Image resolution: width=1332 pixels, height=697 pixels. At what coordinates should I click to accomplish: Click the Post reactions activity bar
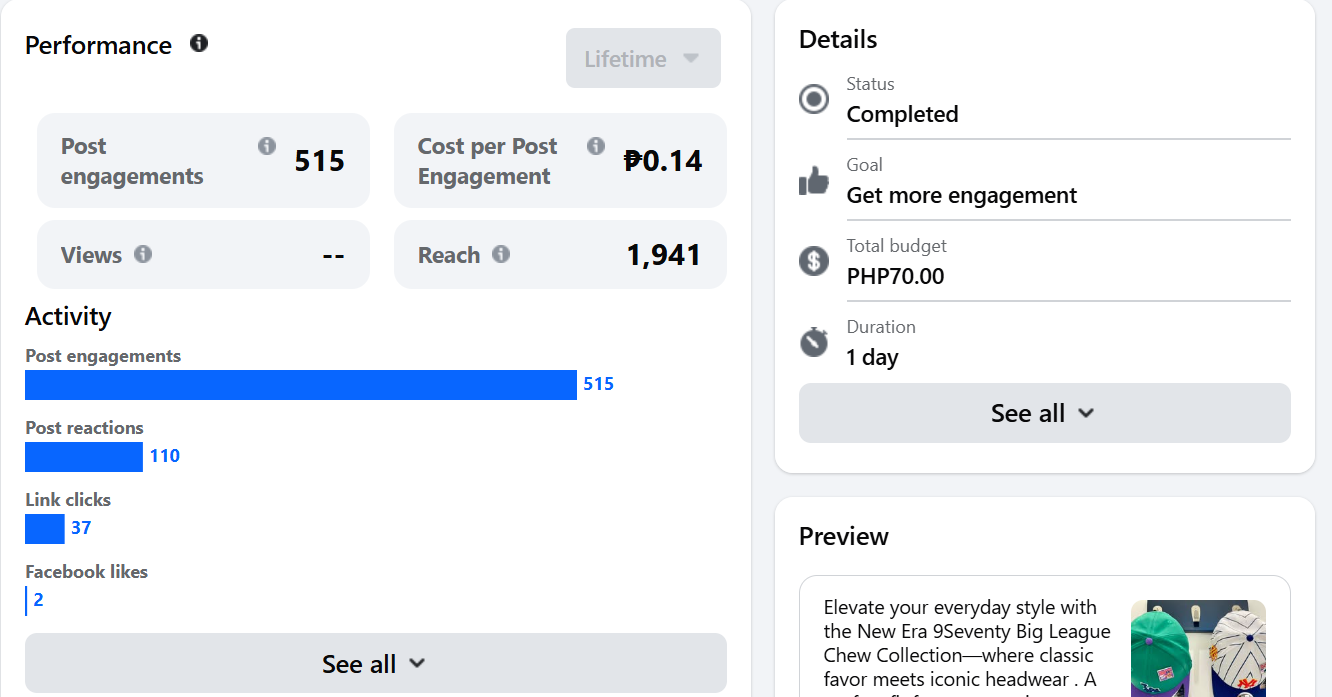tap(84, 457)
